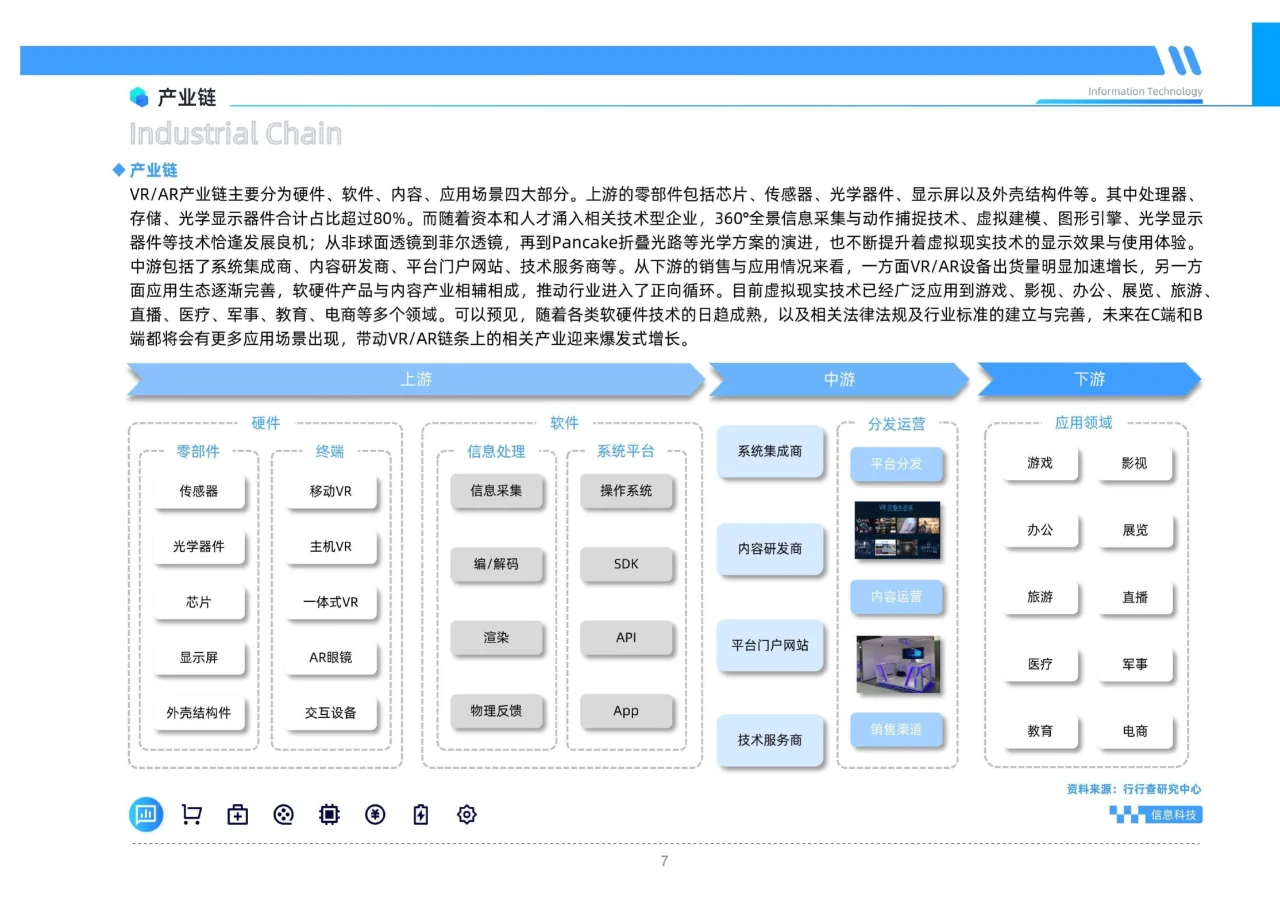This screenshot has height=905, width=1280.
Task: Select the App box
Action: point(626,711)
